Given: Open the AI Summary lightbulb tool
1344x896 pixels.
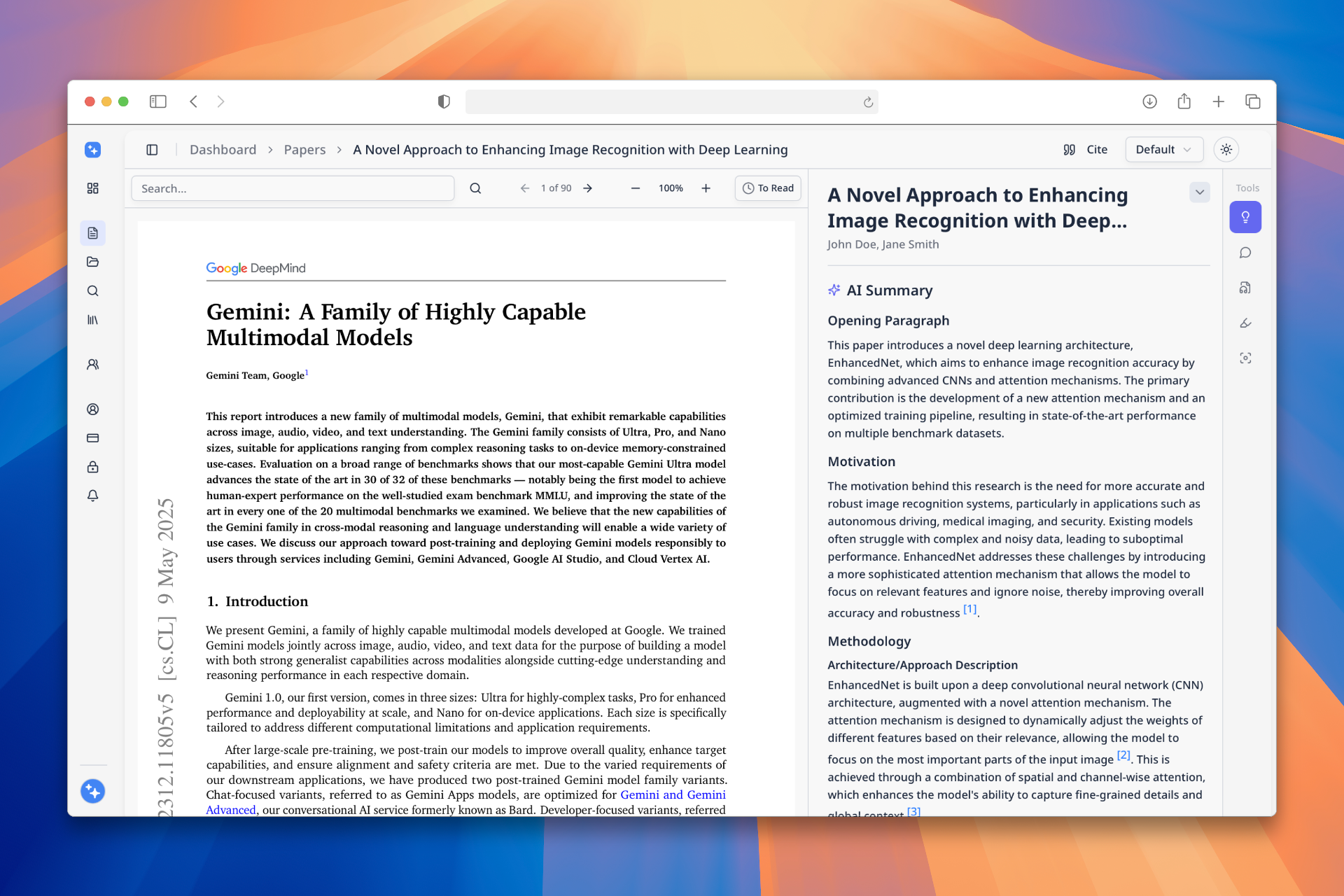Looking at the screenshot, I should [1246, 217].
